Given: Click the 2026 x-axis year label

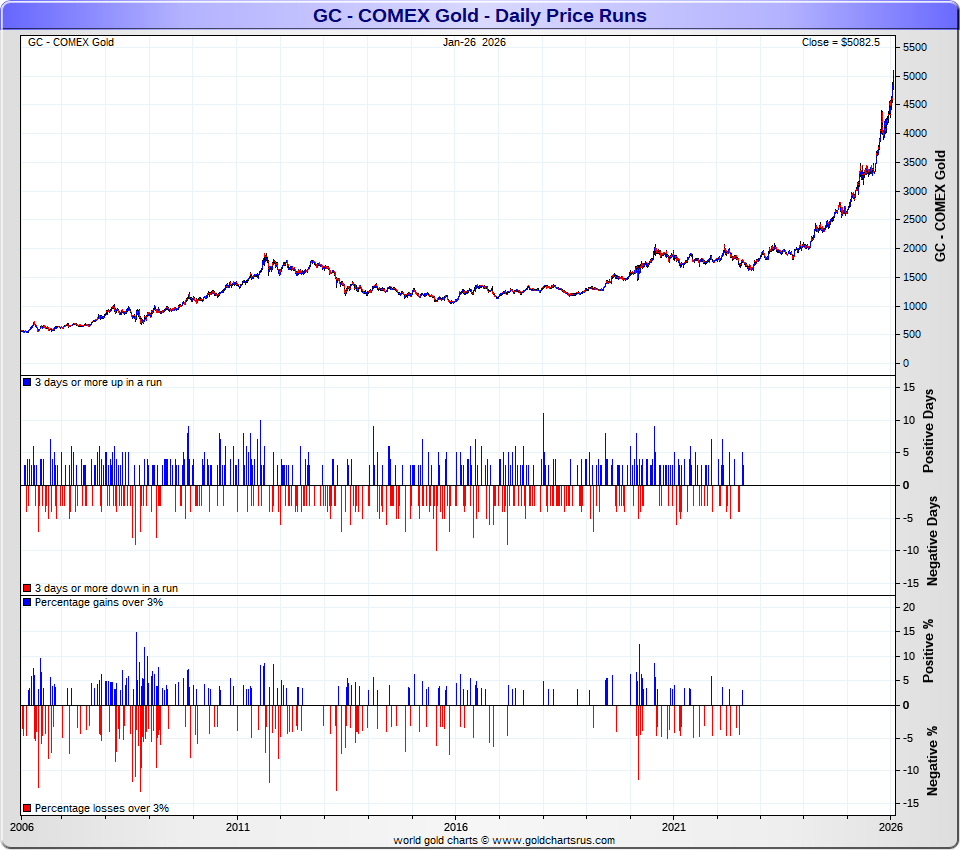Looking at the screenshot, I should coord(890,827).
